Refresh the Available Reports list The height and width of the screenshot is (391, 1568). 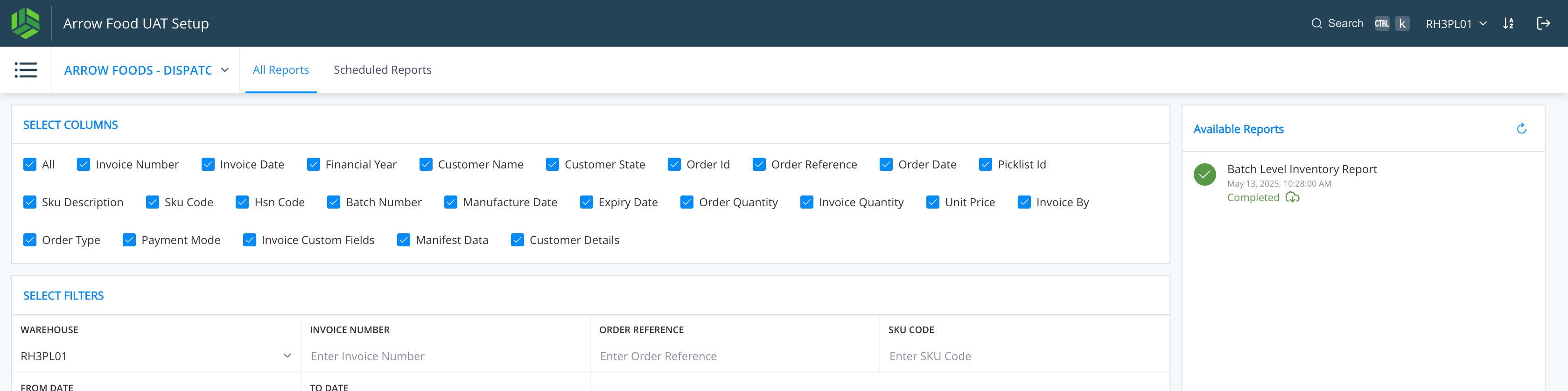[1521, 128]
